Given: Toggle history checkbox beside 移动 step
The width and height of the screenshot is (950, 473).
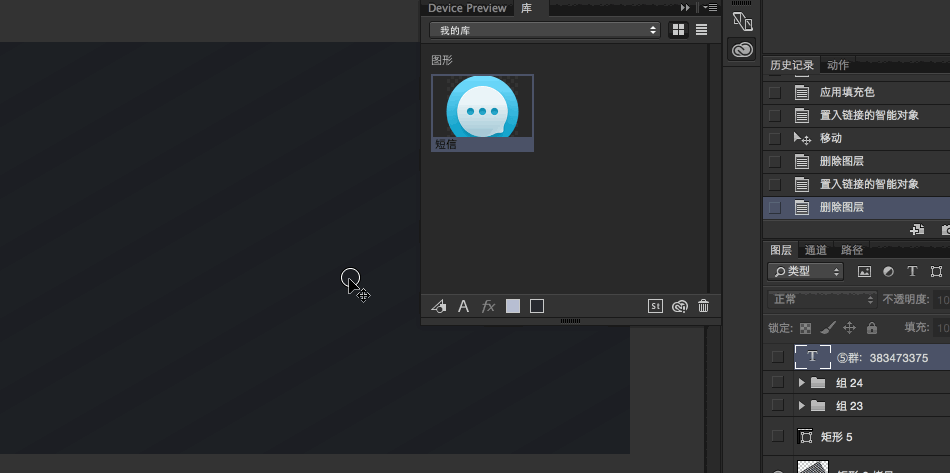Looking at the screenshot, I should point(774,138).
